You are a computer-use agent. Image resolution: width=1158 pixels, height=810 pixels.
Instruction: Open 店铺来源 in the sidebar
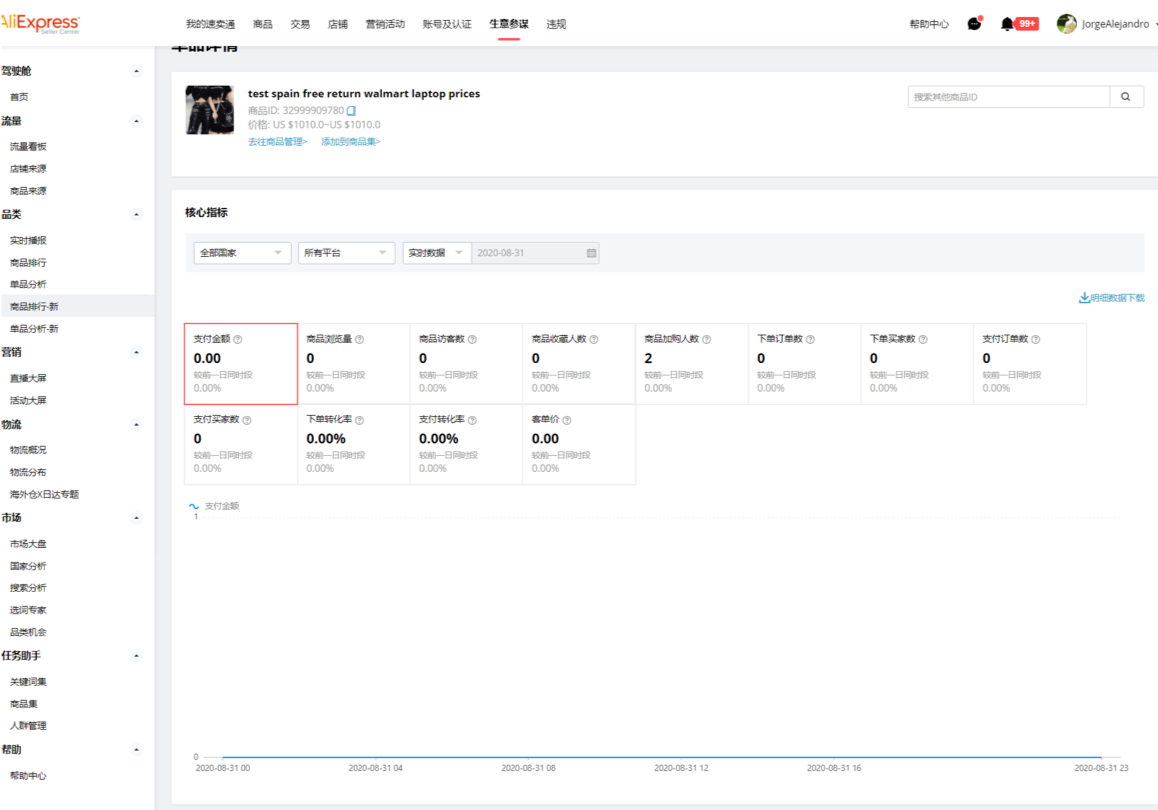point(28,169)
